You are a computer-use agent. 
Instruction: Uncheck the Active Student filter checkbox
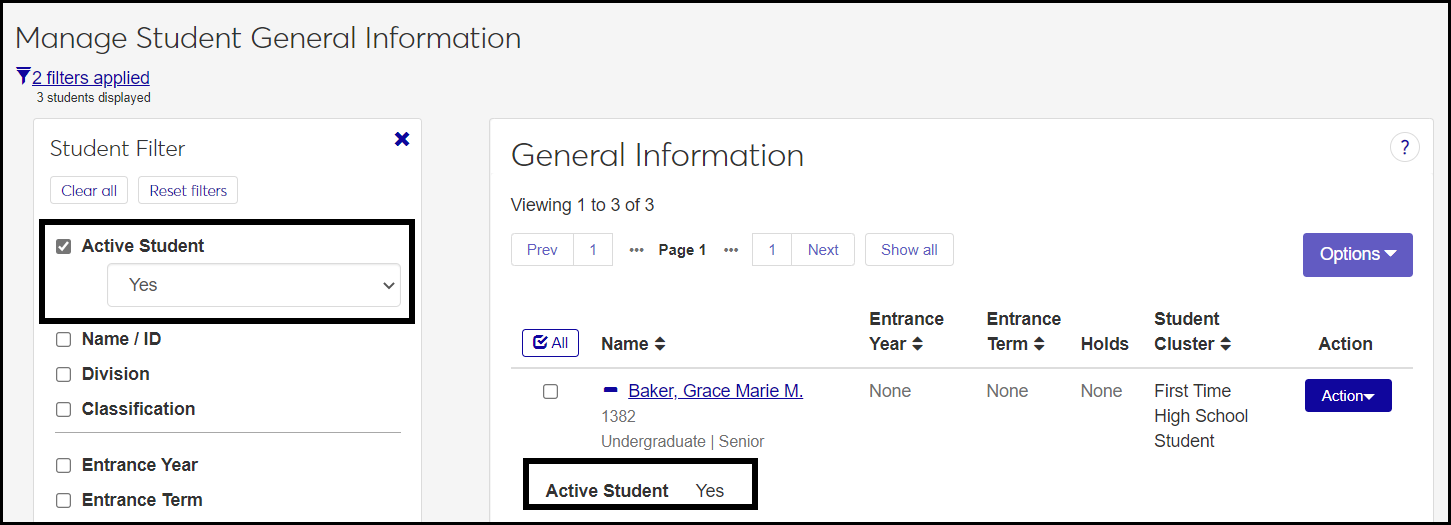pos(64,246)
